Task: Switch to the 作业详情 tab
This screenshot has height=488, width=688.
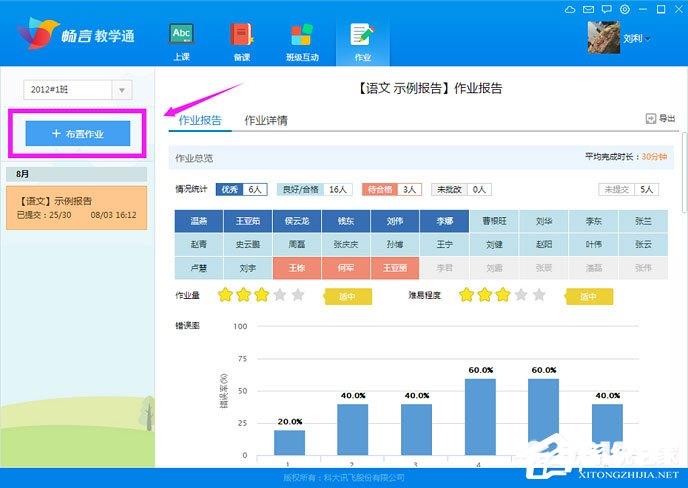Action: click(266, 120)
